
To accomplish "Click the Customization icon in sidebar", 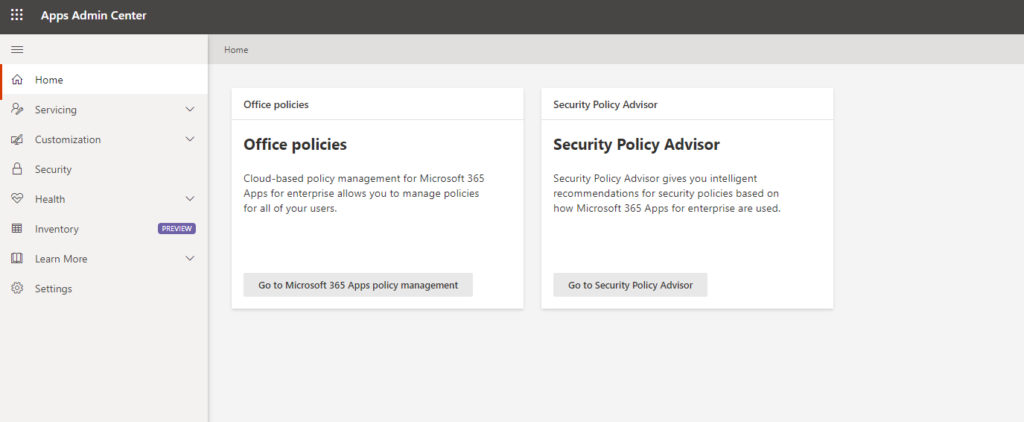I will (x=18, y=139).
